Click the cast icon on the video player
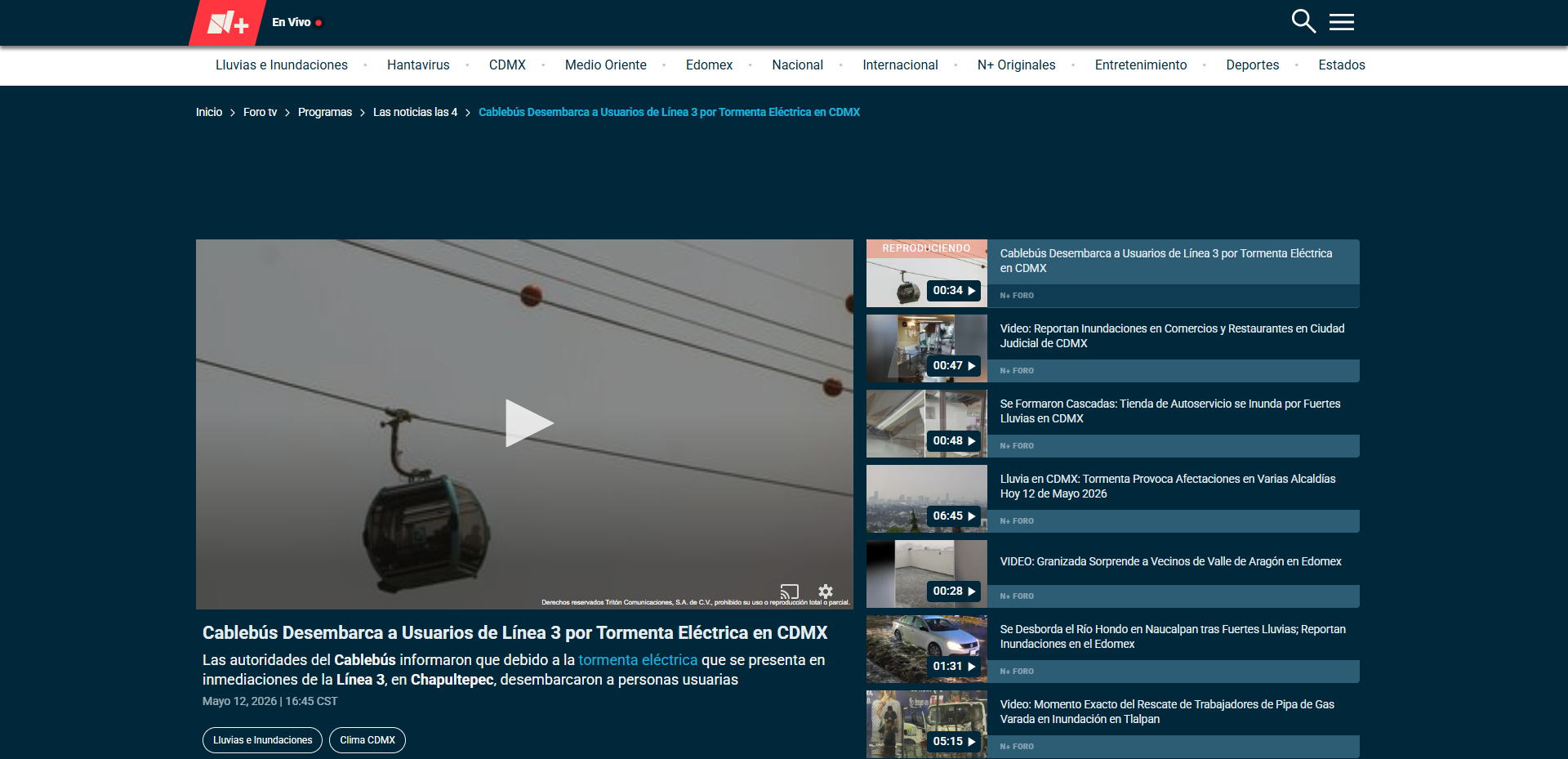Screen dimensions: 1568x759 pyautogui.click(x=789, y=591)
